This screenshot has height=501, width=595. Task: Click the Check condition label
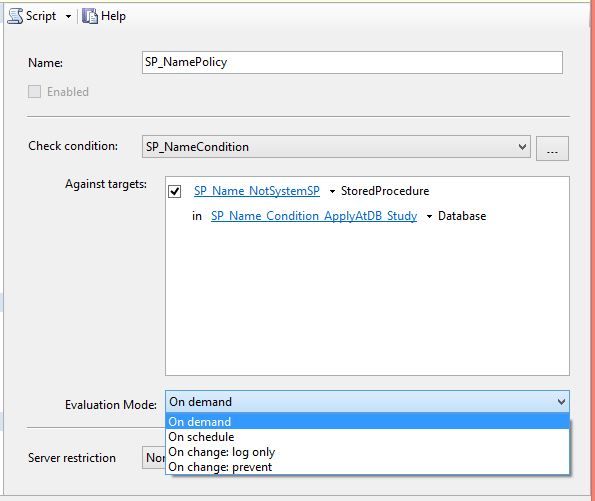pos(73,146)
